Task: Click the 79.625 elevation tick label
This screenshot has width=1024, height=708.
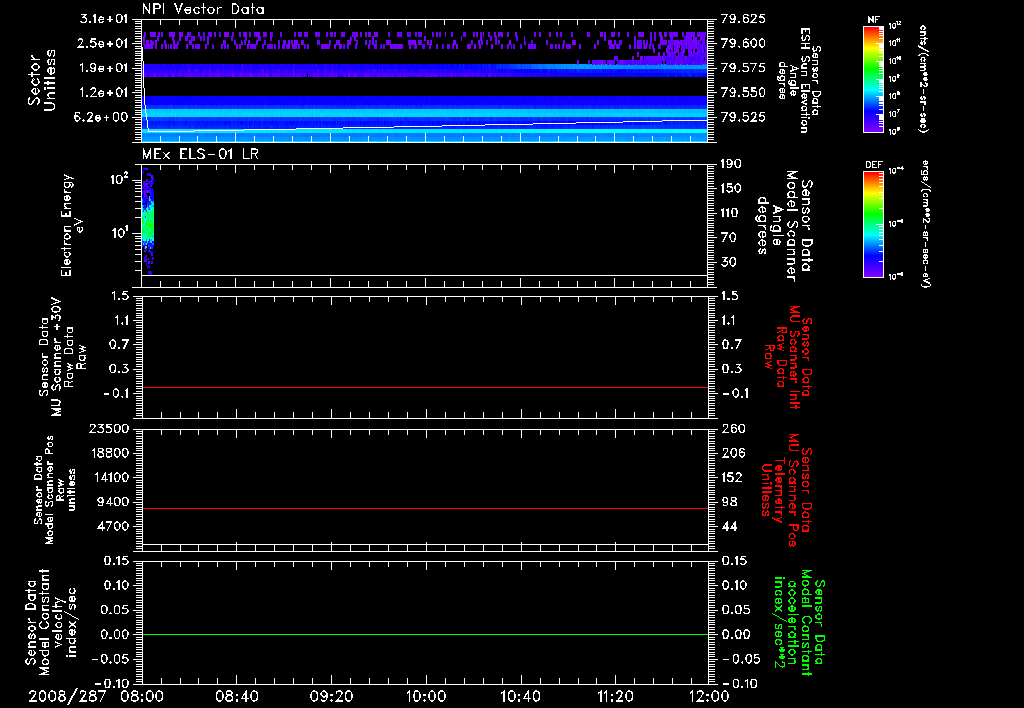Action: (743, 19)
